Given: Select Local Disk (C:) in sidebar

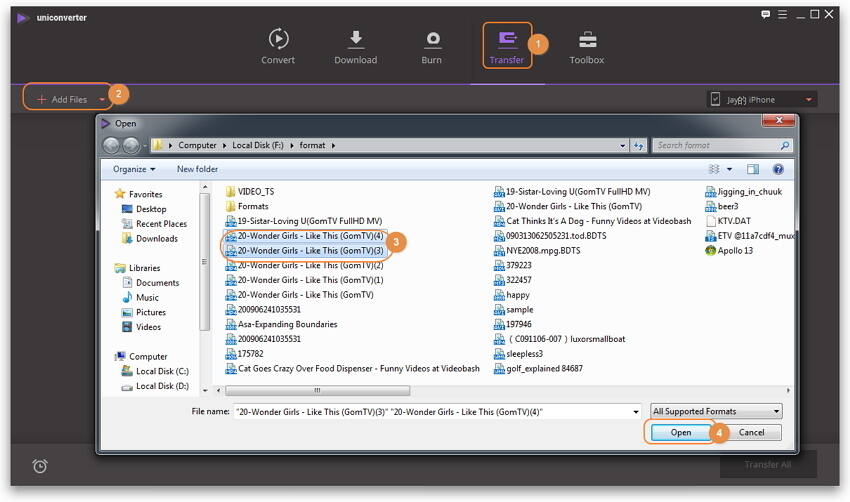Looking at the screenshot, I should [x=162, y=371].
